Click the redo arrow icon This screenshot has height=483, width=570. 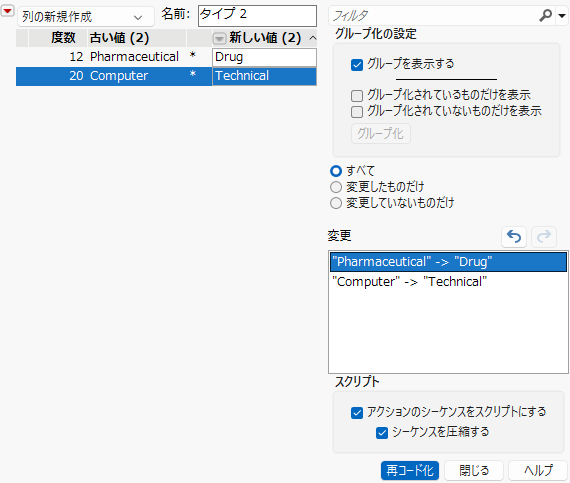point(544,237)
